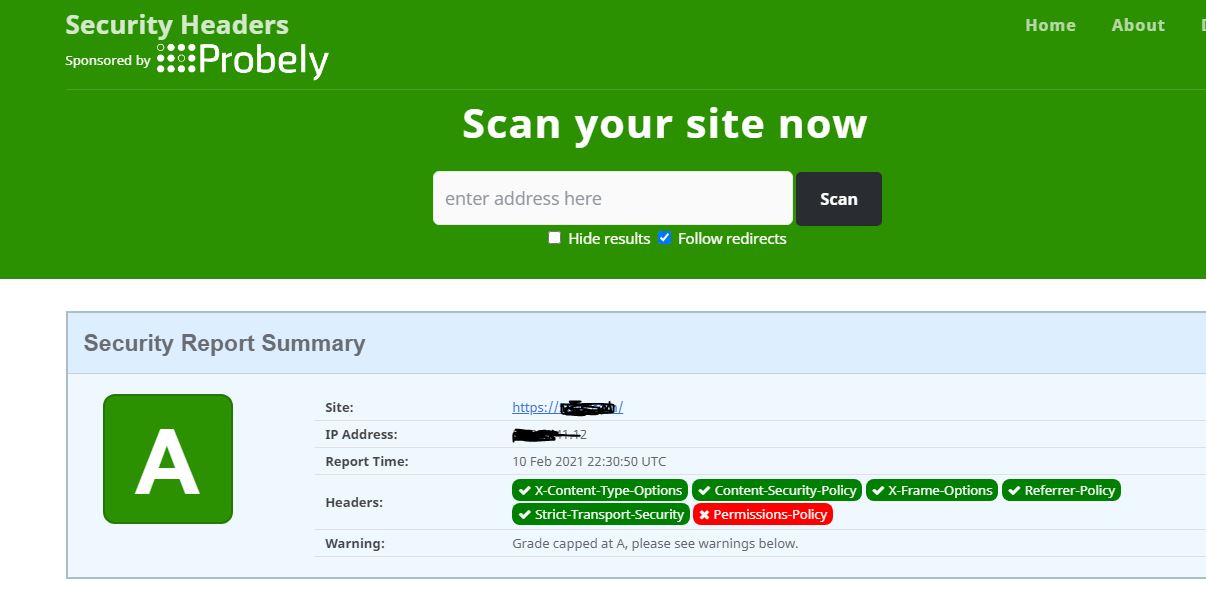Open the Home menu item
The height and width of the screenshot is (594, 1206).
[x=1050, y=25]
